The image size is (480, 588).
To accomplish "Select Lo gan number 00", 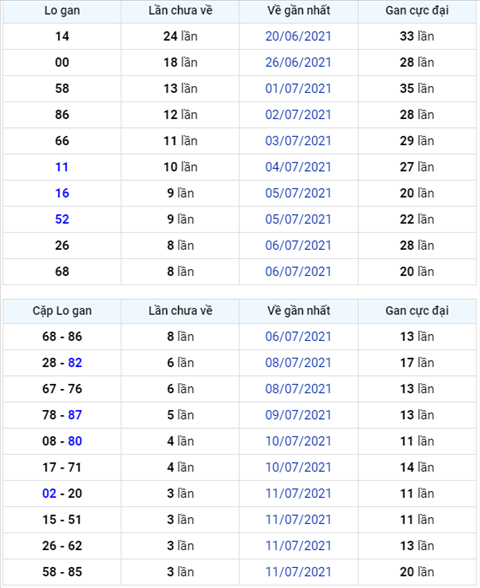I will pos(62,63).
